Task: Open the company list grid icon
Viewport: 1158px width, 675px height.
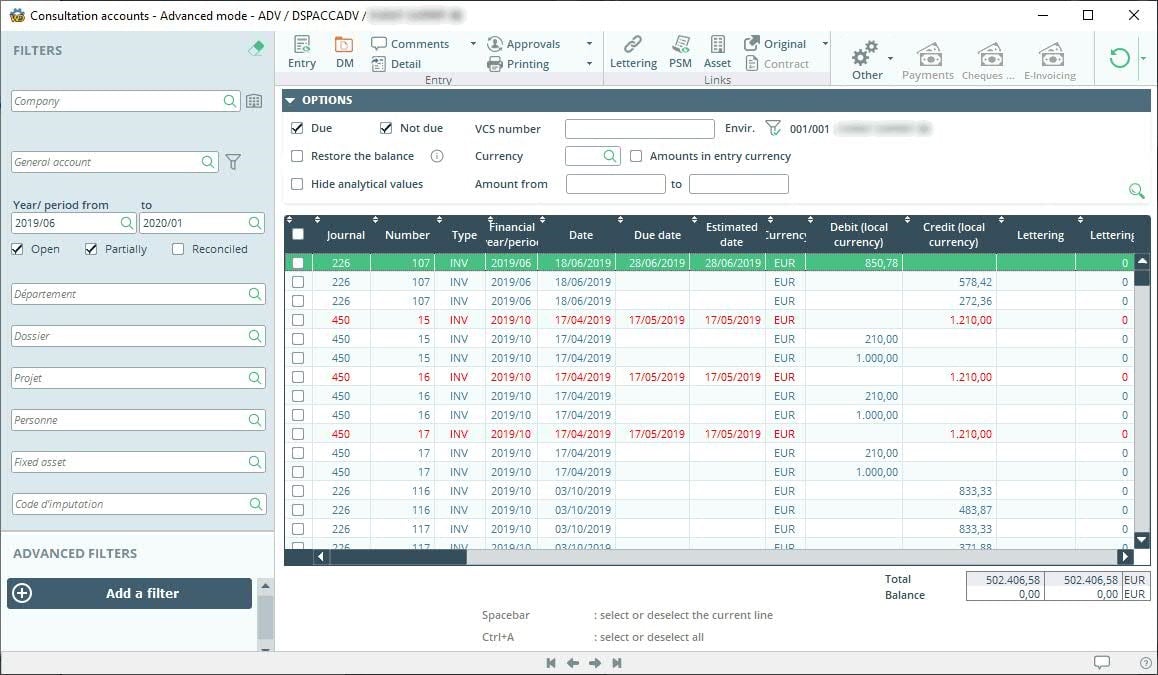Action: coord(254,101)
